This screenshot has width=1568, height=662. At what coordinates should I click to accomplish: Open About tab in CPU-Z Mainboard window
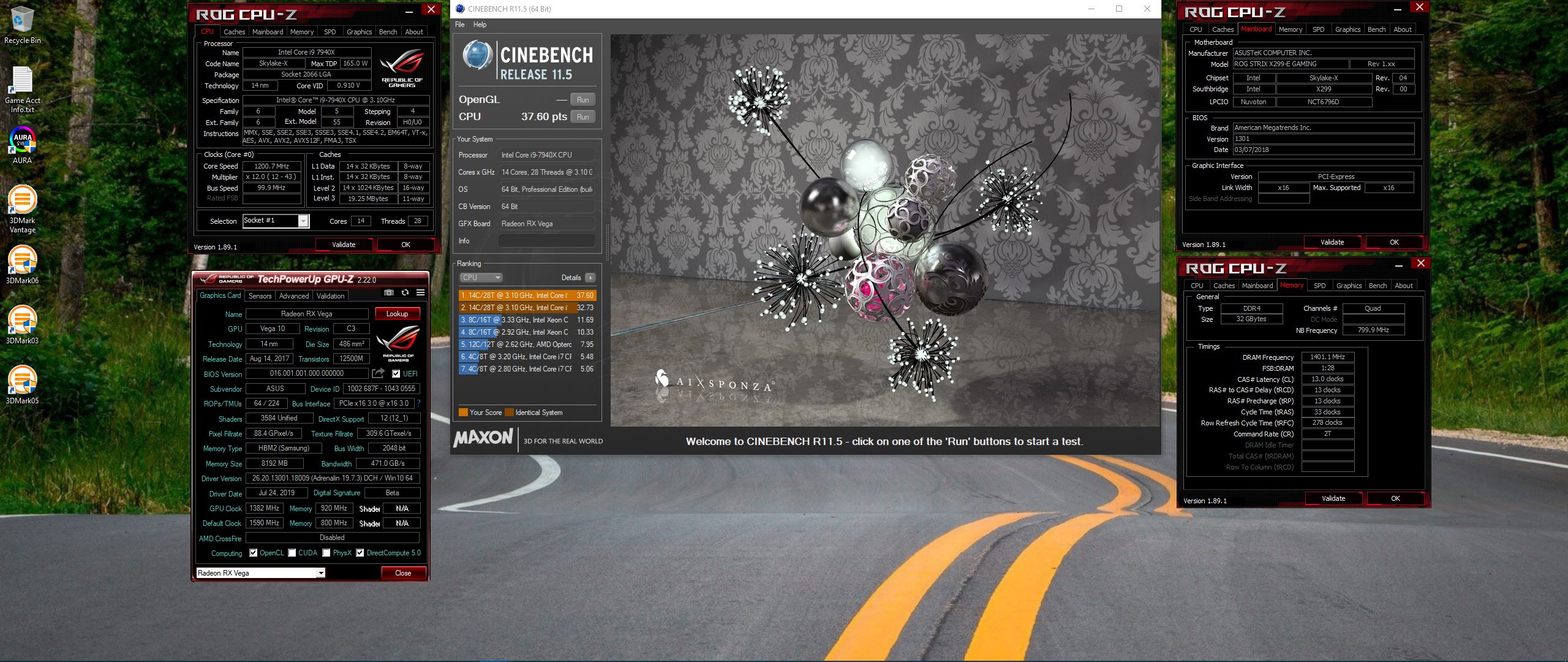point(1403,29)
